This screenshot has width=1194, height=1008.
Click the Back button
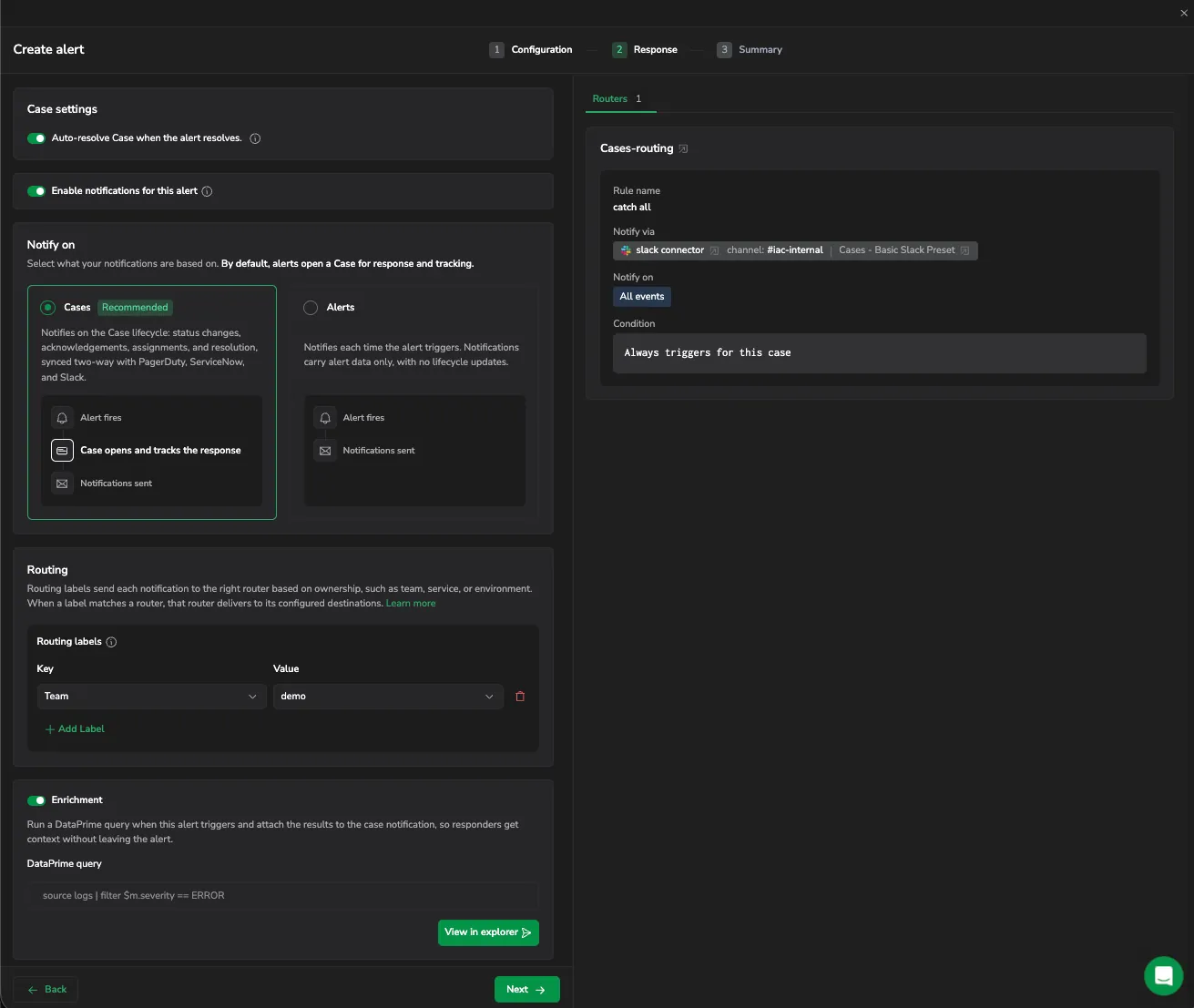[46, 990]
